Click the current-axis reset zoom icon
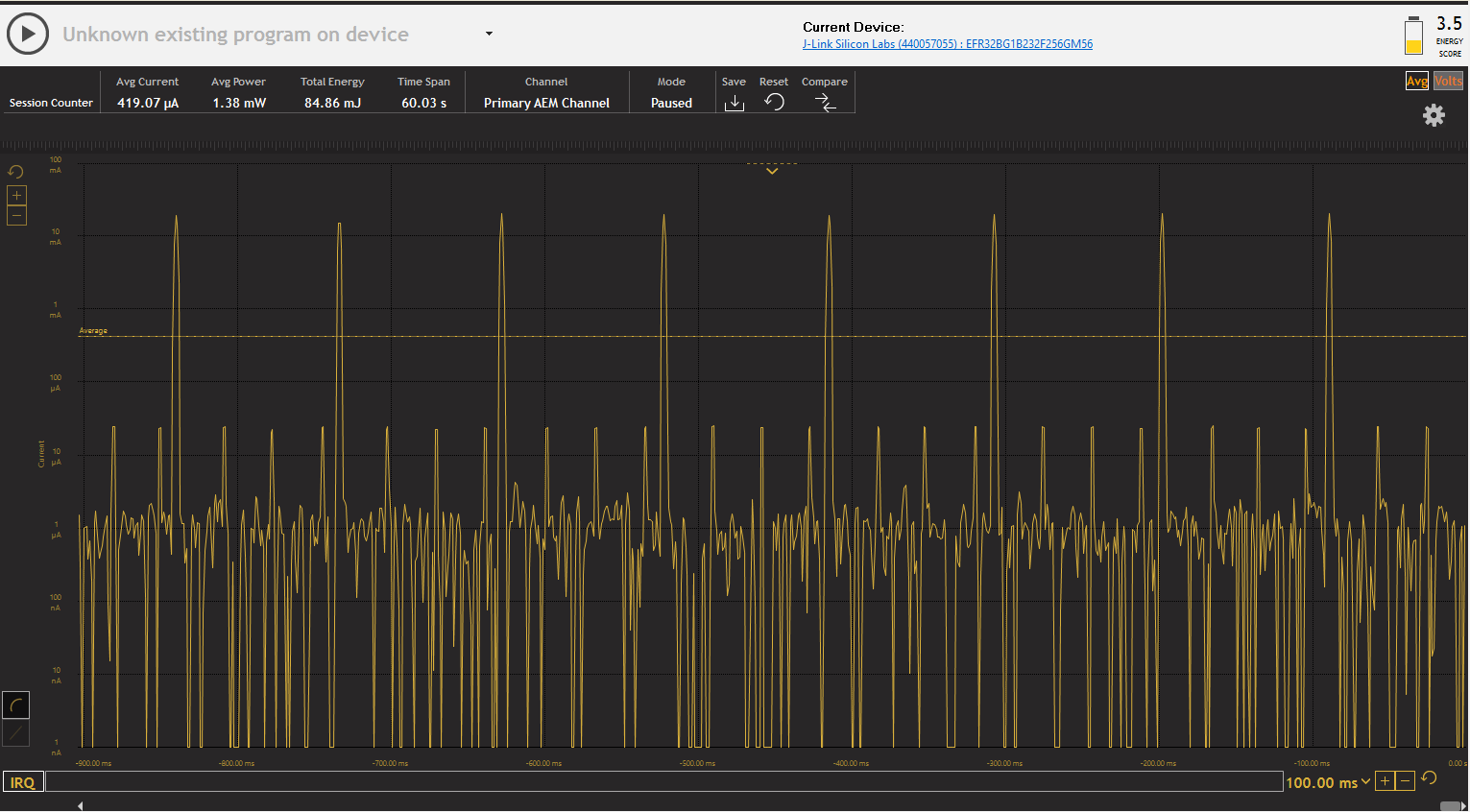Image resolution: width=1470 pixels, height=812 pixels. (x=15, y=171)
